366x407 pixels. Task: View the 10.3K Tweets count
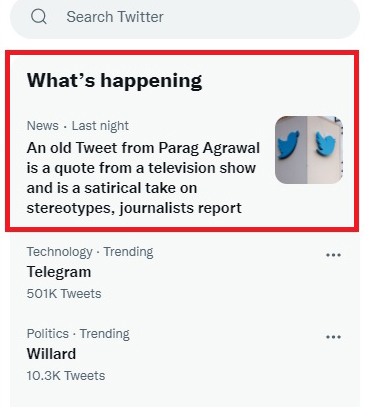click(66, 376)
